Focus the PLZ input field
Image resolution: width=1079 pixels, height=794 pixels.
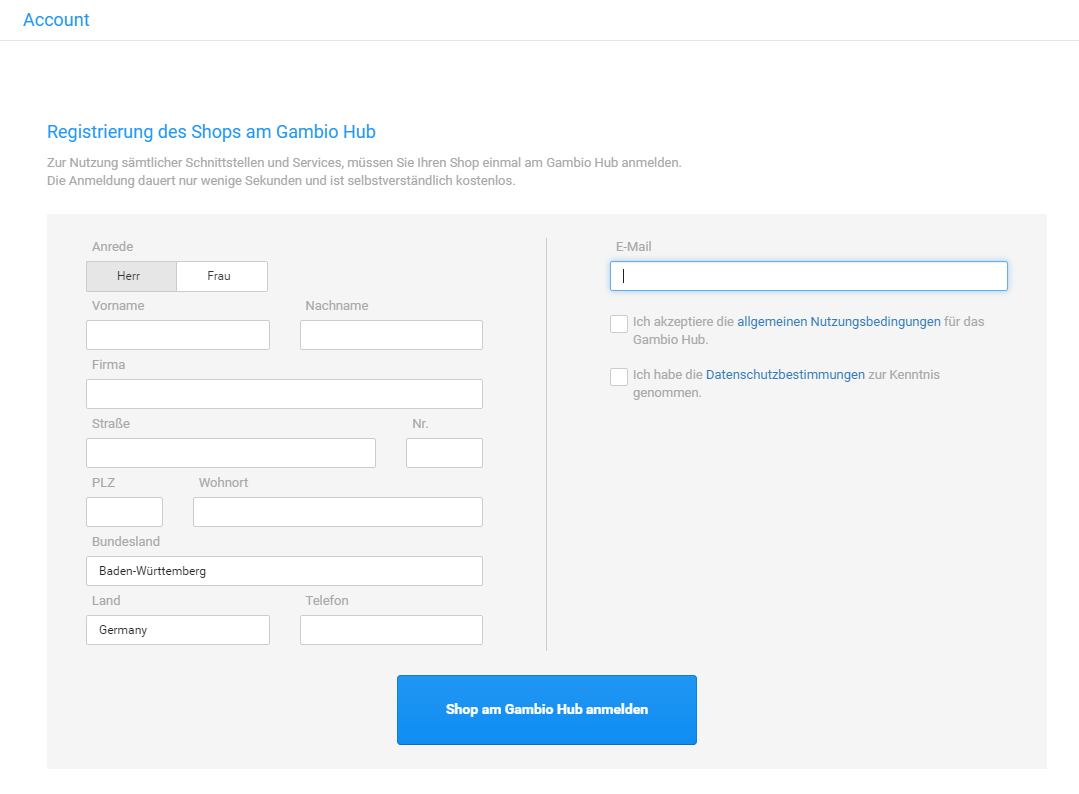click(124, 511)
